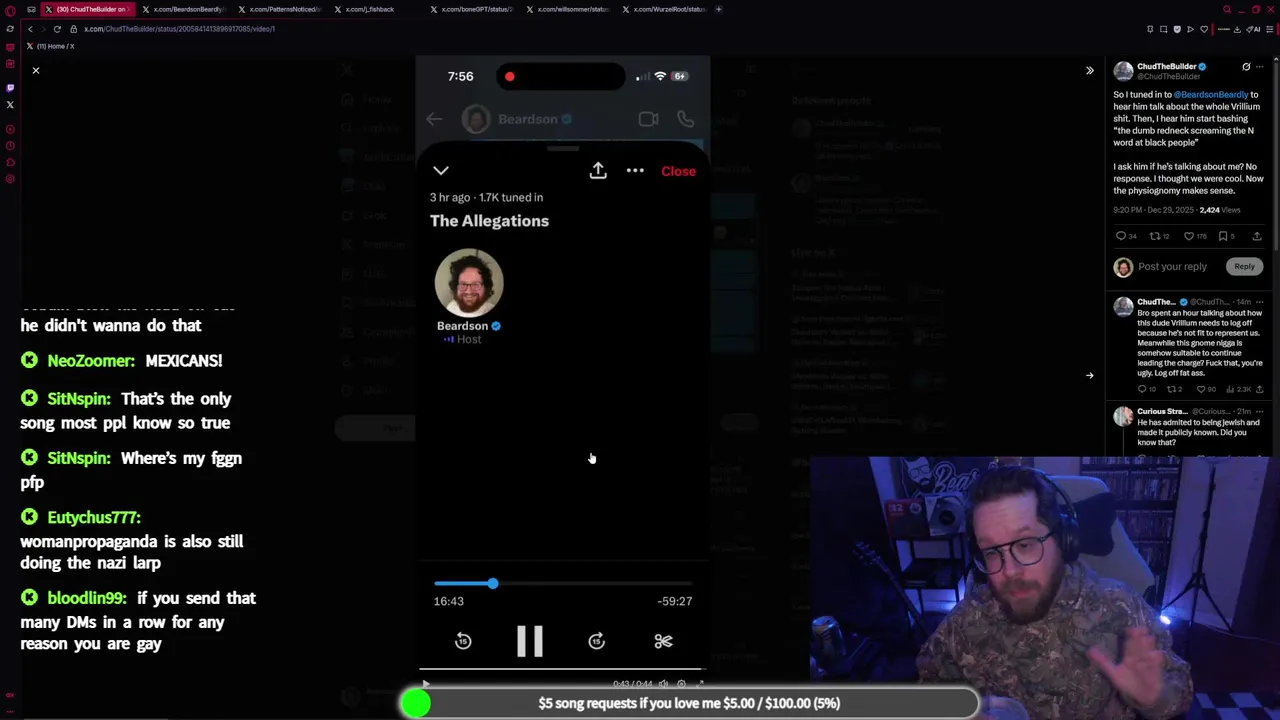The height and width of the screenshot is (720, 1280).
Task: View analytics of reply with 2.3K views
Action: (x=1238, y=389)
